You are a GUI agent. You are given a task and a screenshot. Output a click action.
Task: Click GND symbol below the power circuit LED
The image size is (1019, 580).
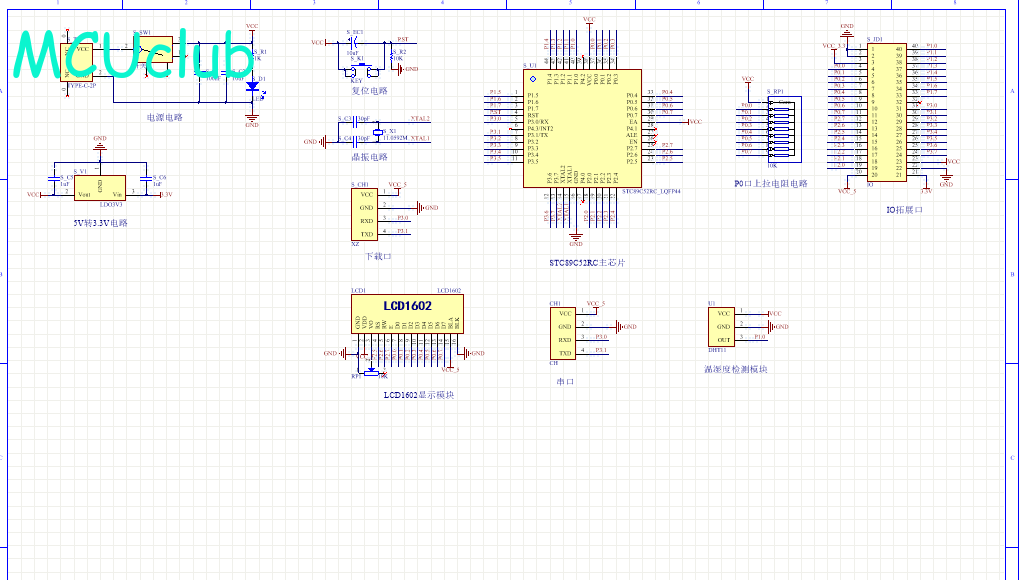[252, 120]
